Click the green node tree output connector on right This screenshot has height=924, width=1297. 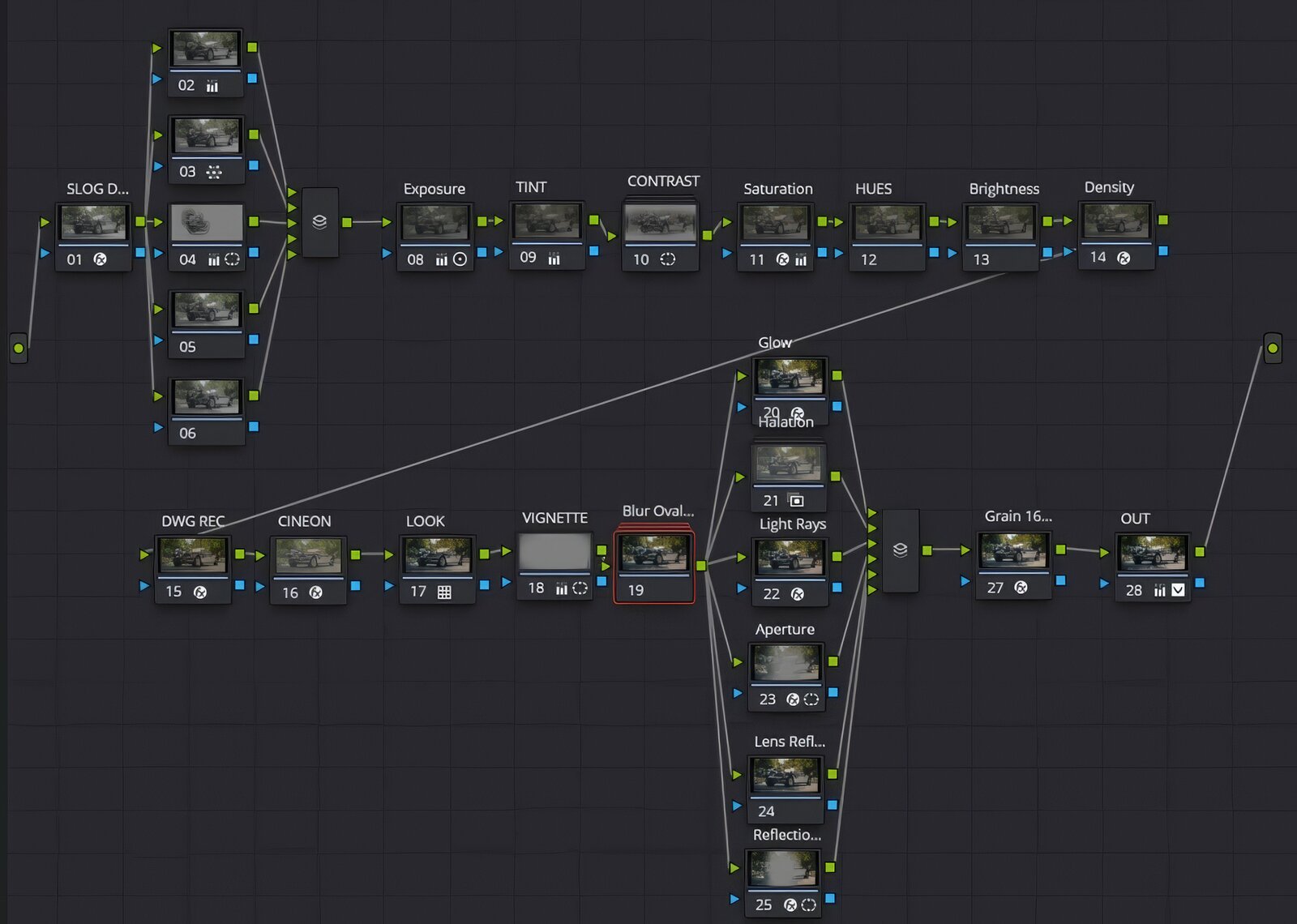[x=1273, y=348]
